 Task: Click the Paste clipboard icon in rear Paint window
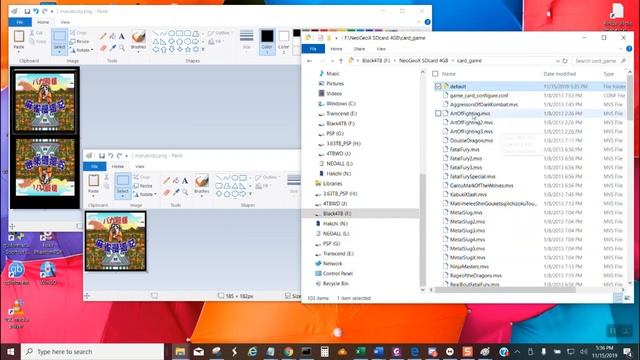tap(19, 37)
